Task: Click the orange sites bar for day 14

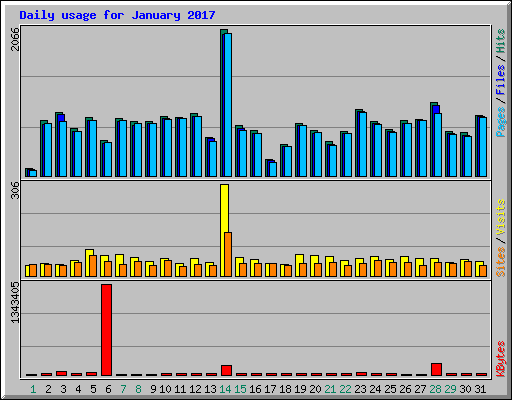Action: pos(228,254)
